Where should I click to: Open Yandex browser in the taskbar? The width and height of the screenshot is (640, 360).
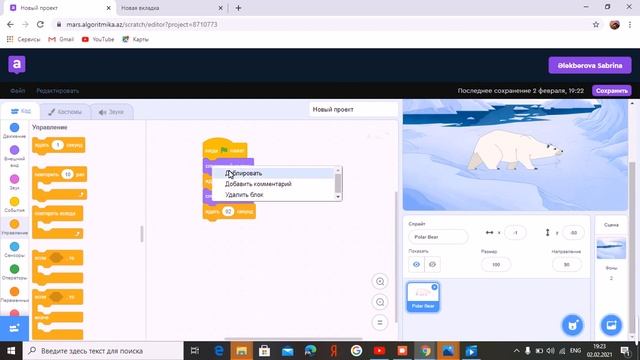[333, 351]
